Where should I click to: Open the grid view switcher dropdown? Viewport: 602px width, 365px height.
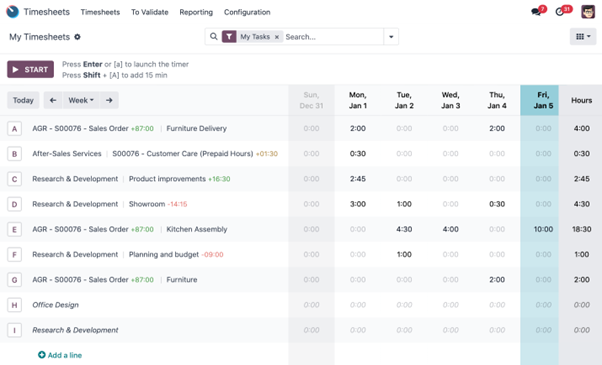[x=583, y=36]
